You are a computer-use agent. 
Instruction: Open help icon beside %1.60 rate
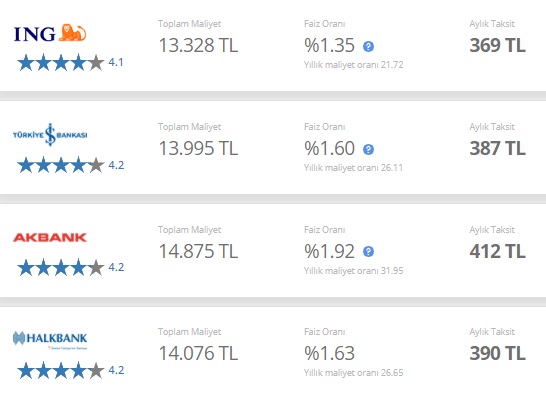368,149
